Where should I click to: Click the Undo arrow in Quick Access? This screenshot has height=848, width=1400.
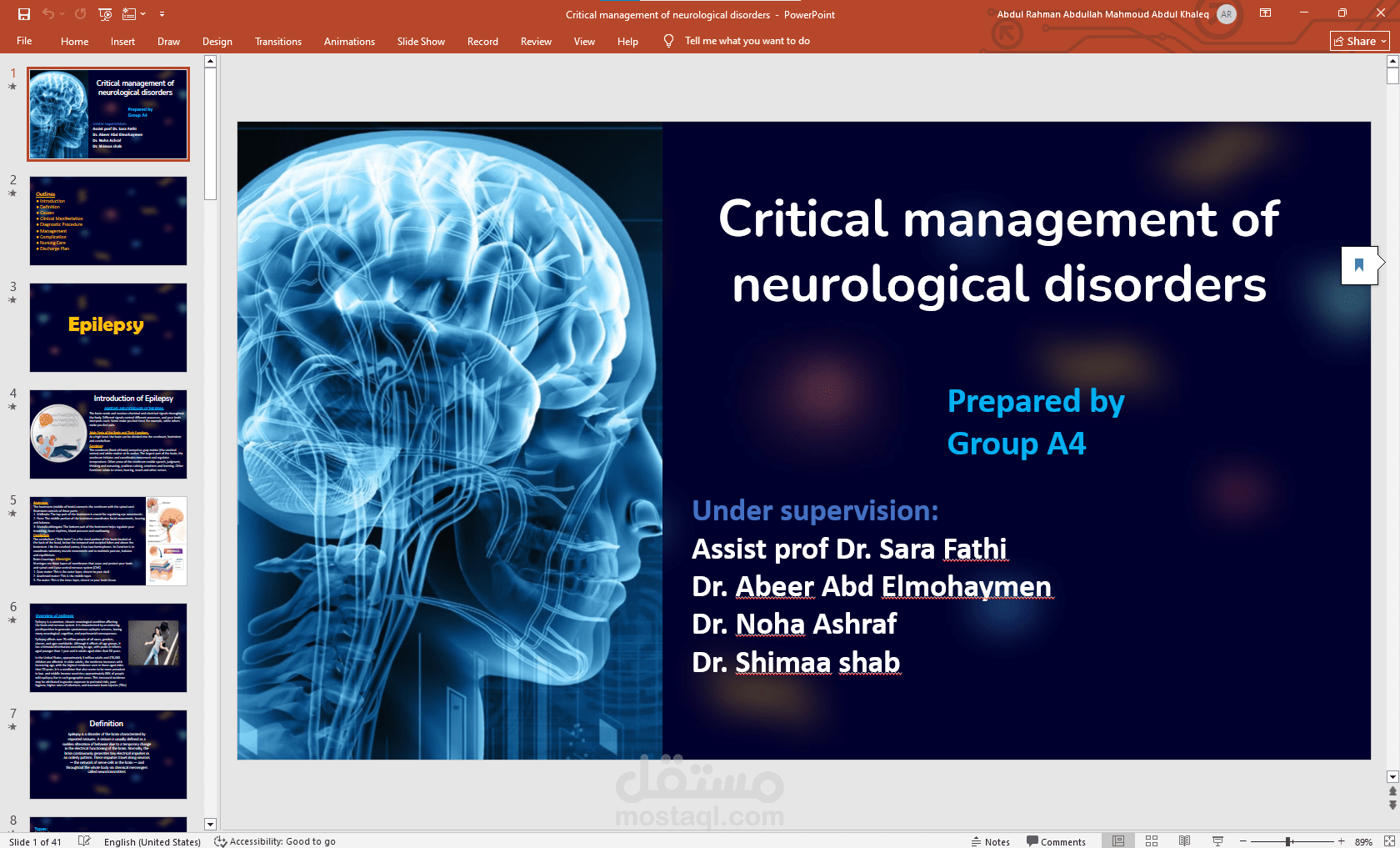[48, 14]
